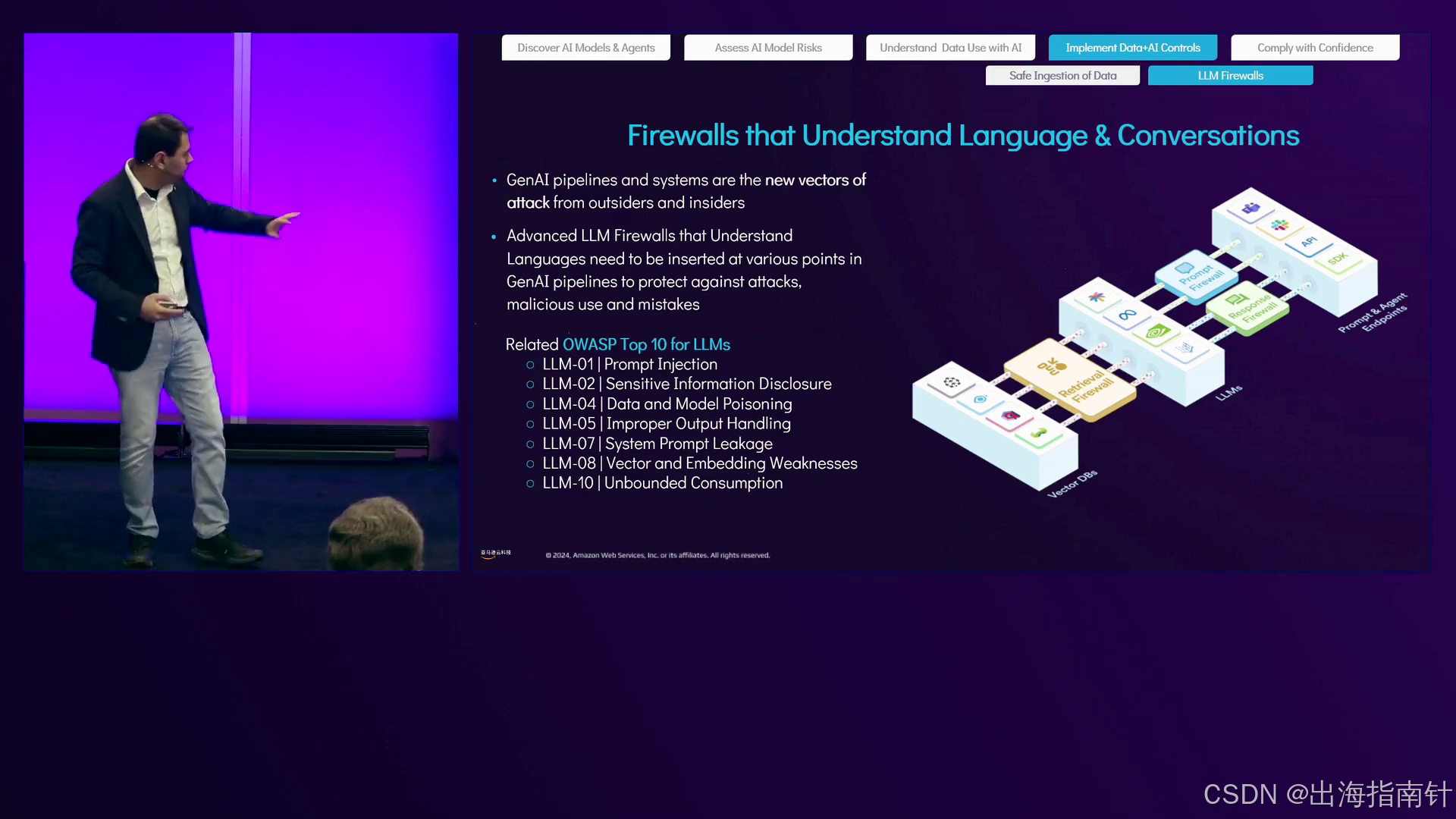The width and height of the screenshot is (1456, 819).
Task: Click the Microsoft Teams icon tile
Action: (1250, 208)
